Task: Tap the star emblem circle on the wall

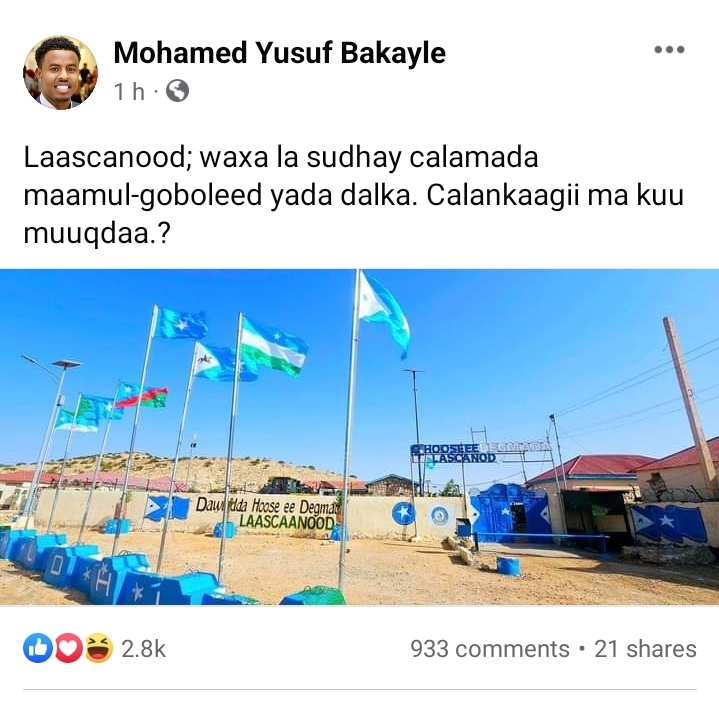Action: tap(404, 513)
